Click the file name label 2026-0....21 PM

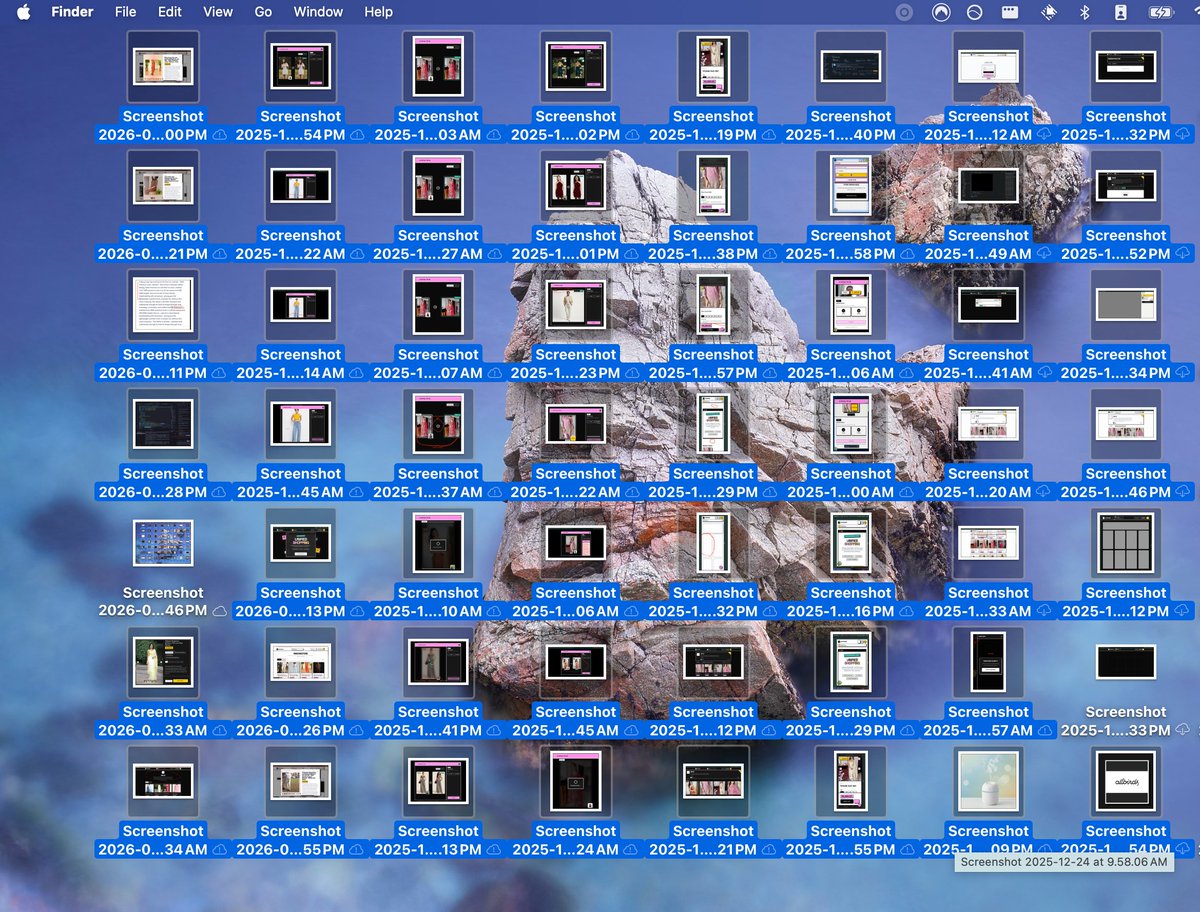[152, 253]
